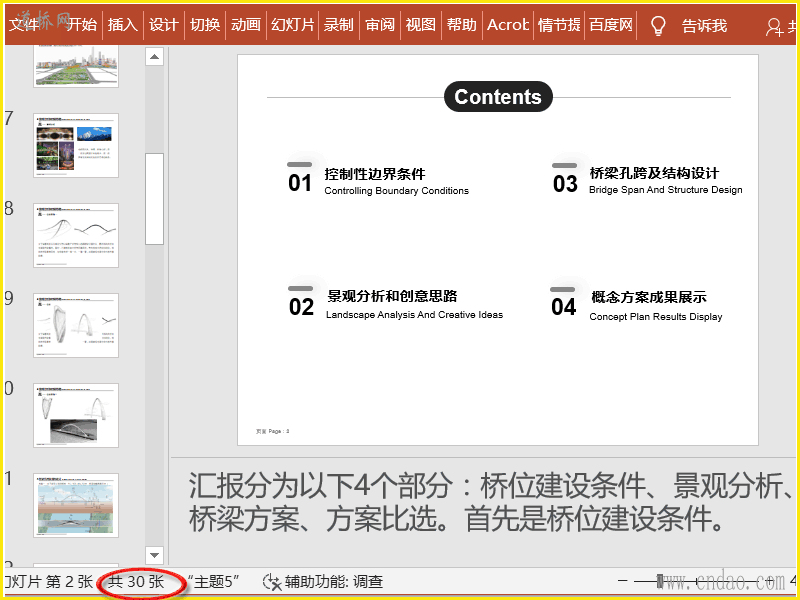Image resolution: width=800 pixels, height=600 pixels.
Task: Open the 情节提要 tab
Action: 559,24
